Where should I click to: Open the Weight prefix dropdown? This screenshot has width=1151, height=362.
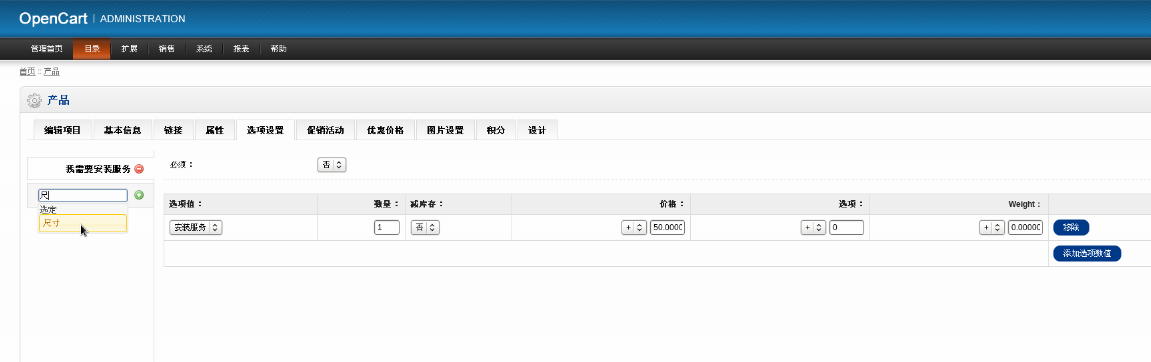click(x=992, y=228)
